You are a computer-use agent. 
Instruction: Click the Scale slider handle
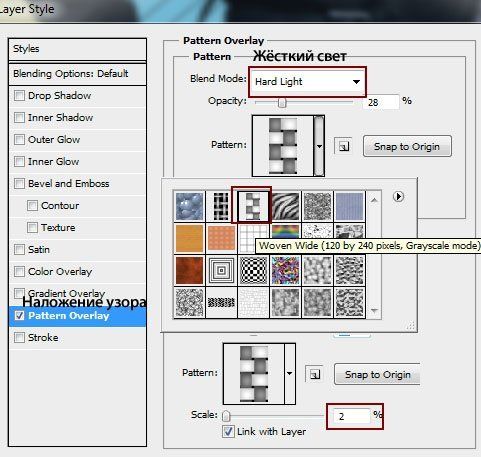(226, 416)
